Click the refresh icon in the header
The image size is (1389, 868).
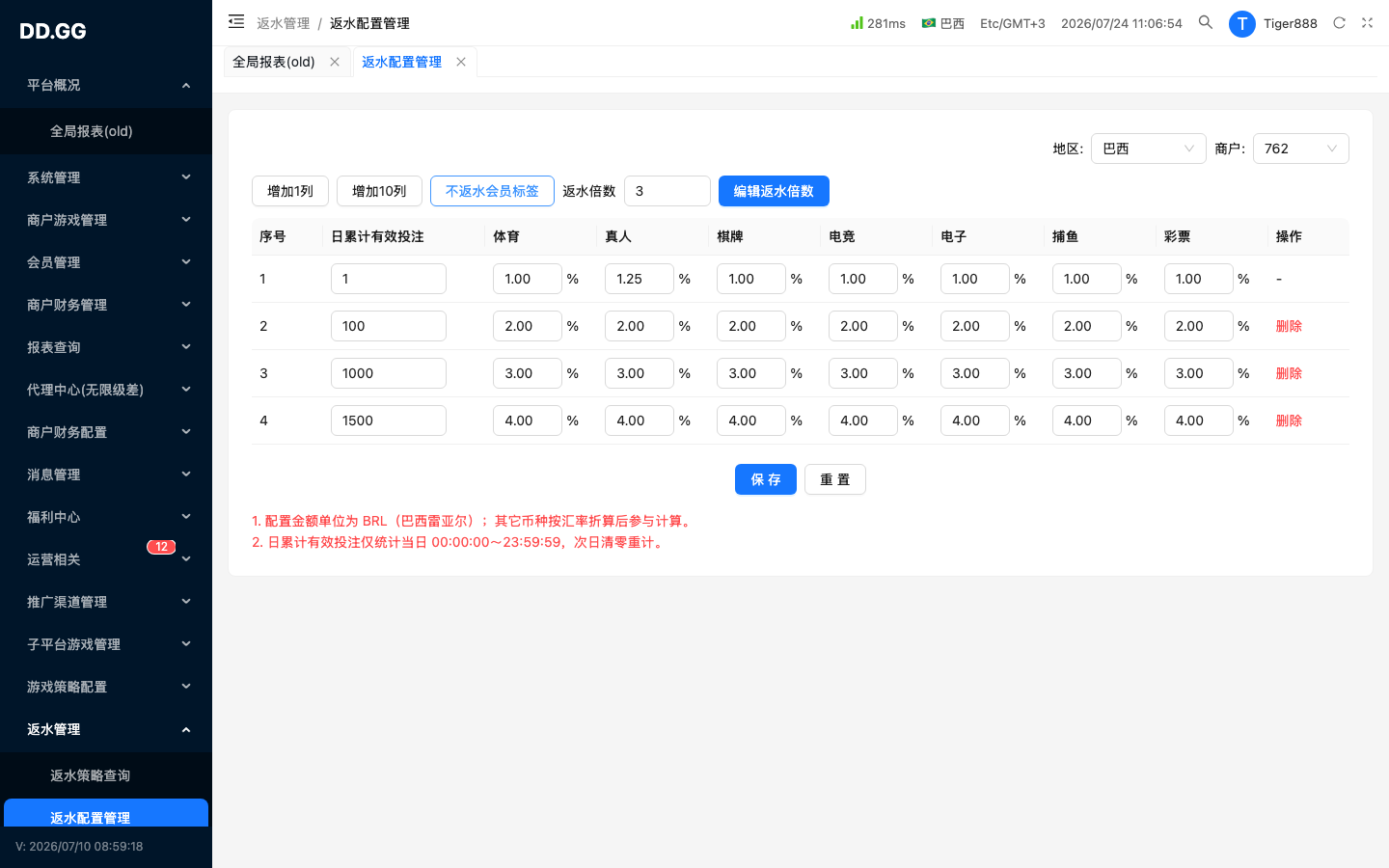pyautogui.click(x=1339, y=22)
